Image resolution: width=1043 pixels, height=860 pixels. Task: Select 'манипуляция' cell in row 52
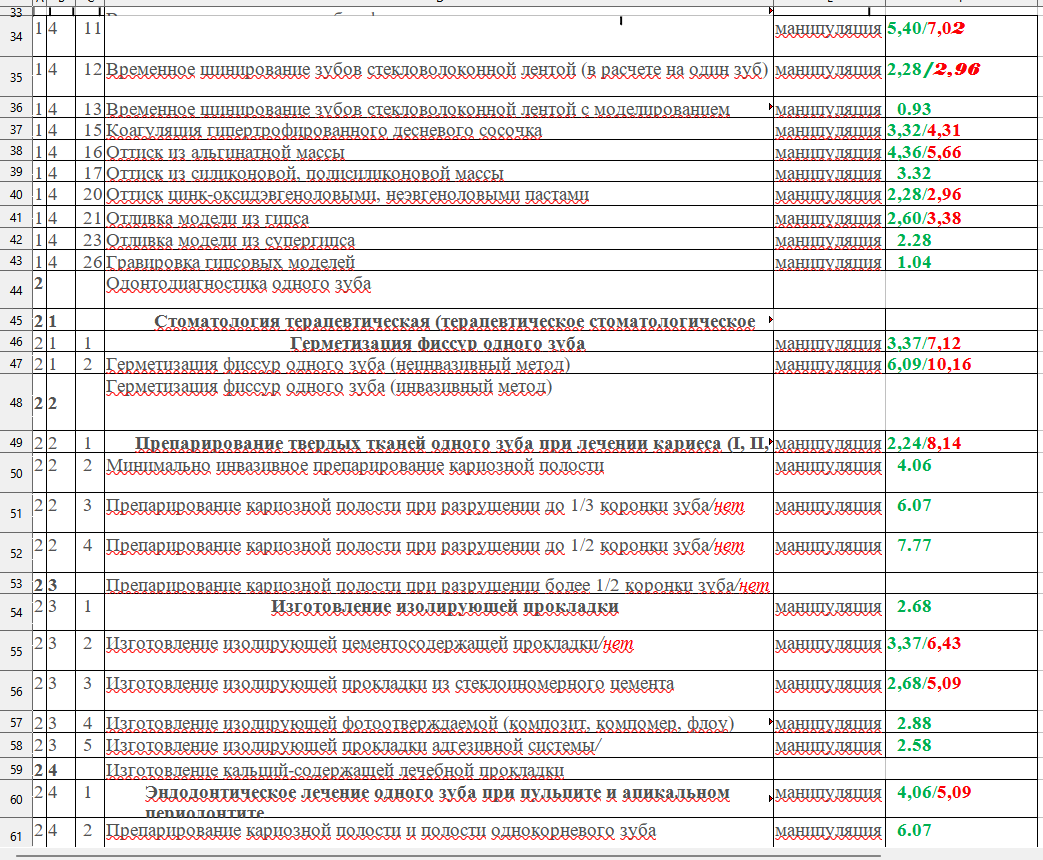[828, 548]
